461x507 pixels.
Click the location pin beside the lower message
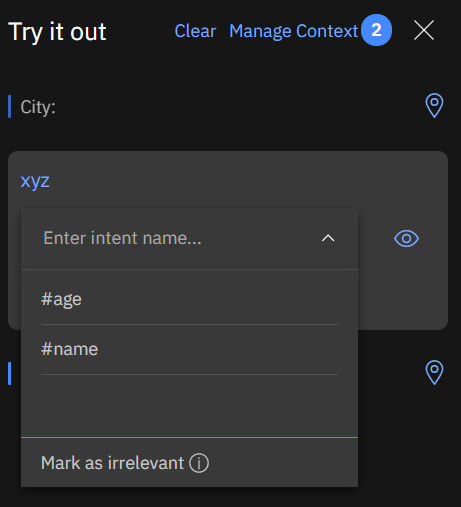[434, 373]
